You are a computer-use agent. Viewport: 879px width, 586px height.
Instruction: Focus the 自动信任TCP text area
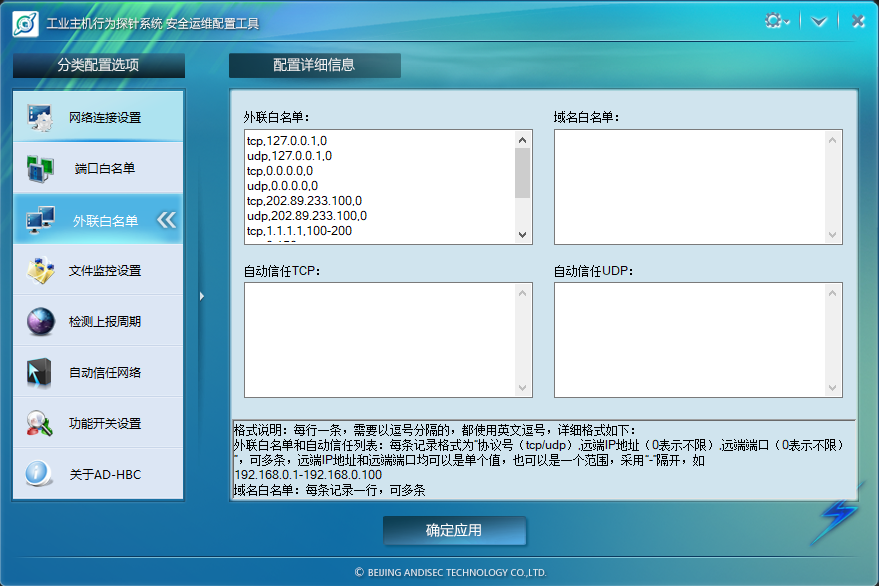tap(380, 339)
